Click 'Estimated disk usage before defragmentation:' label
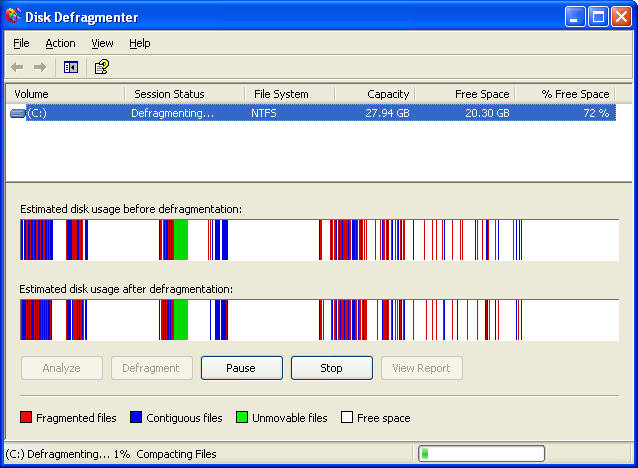638x468 pixels. (131, 209)
